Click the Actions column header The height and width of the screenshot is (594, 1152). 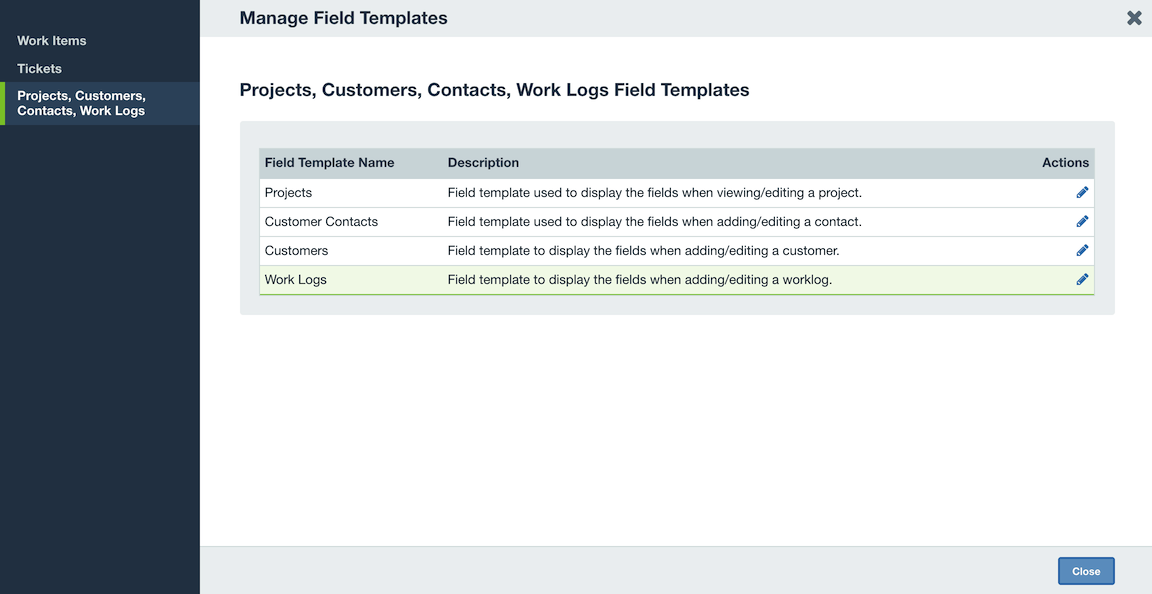click(x=1065, y=162)
